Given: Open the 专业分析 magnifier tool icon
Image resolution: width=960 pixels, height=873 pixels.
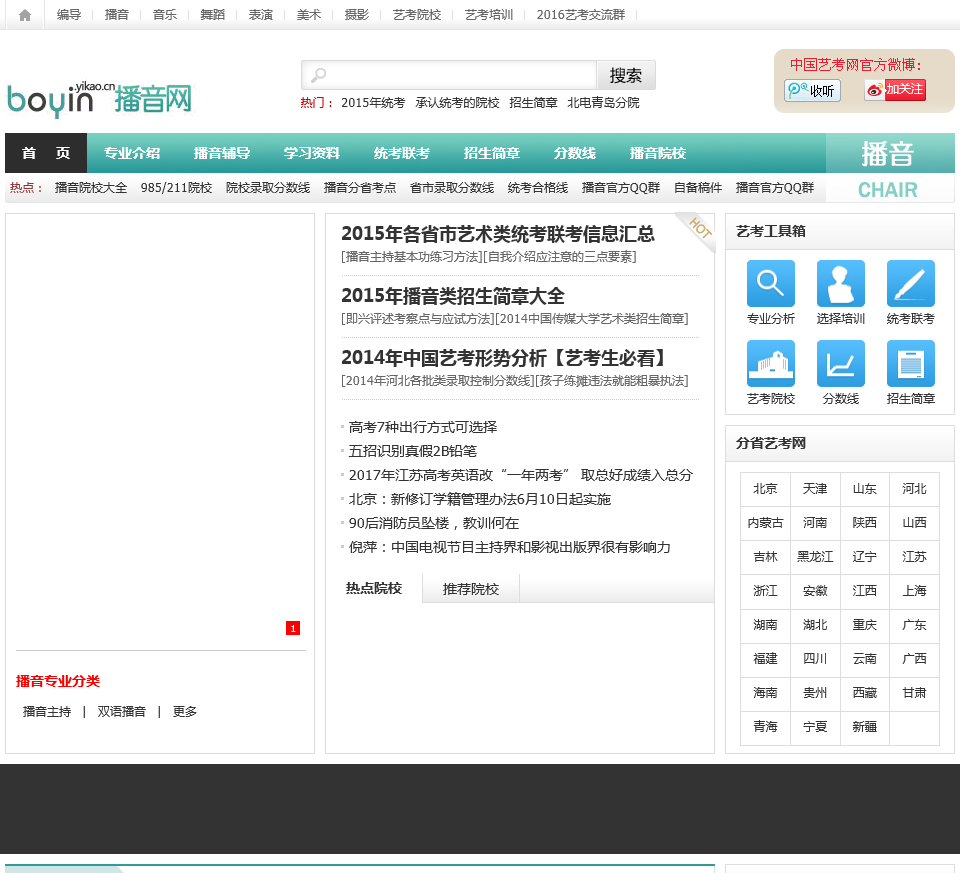Looking at the screenshot, I should [771, 283].
